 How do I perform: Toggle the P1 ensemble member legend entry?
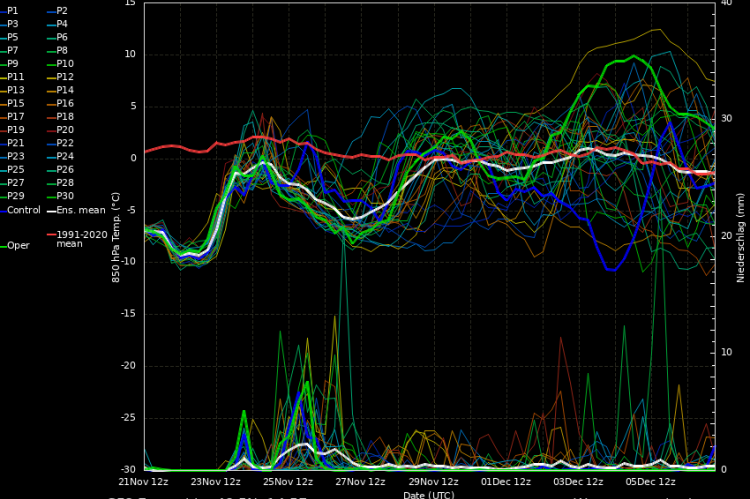pyautogui.click(x=13, y=10)
